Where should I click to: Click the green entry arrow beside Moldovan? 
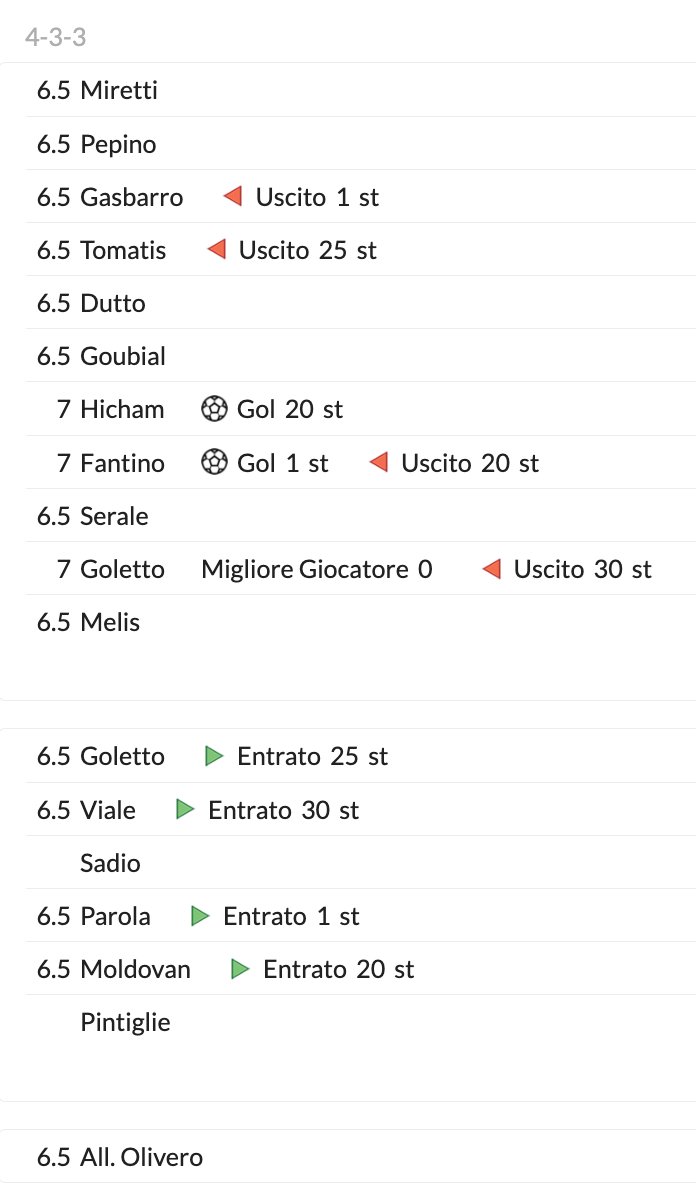tap(240, 969)
